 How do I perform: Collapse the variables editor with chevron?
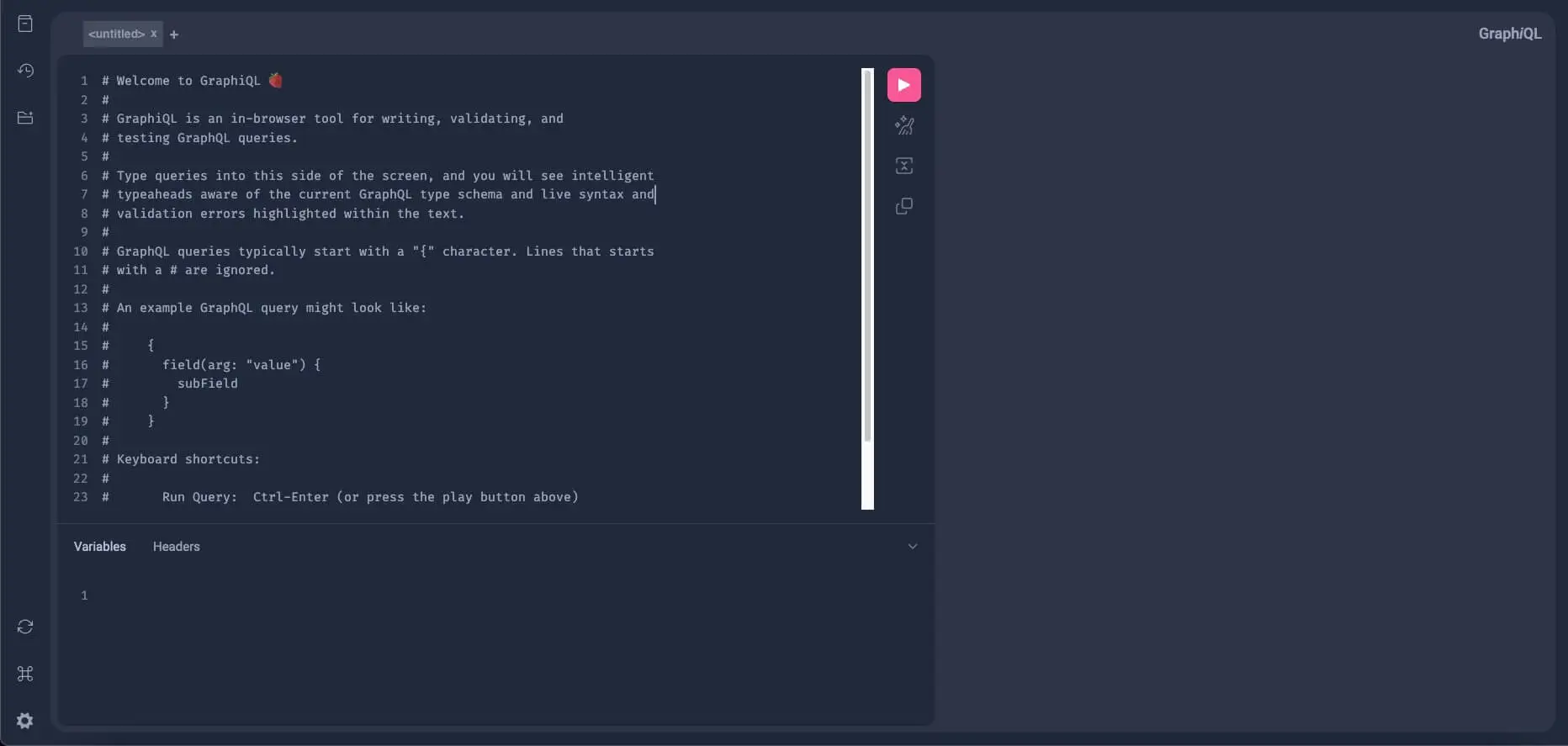[x=912, y=547]
